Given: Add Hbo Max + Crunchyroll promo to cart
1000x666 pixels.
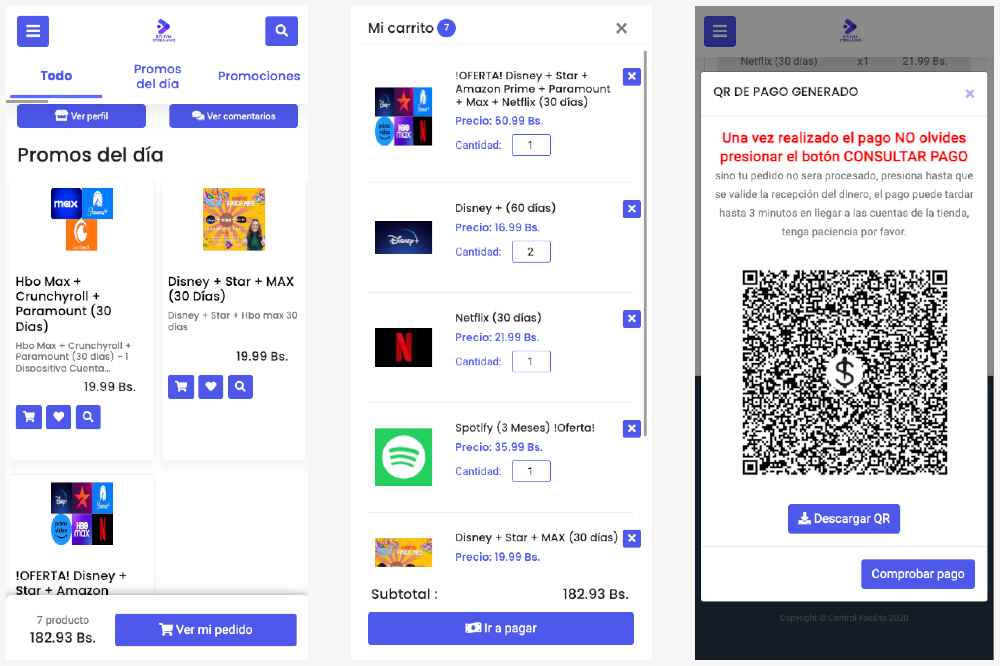Looking at the screenshot, I should [29, 417].
